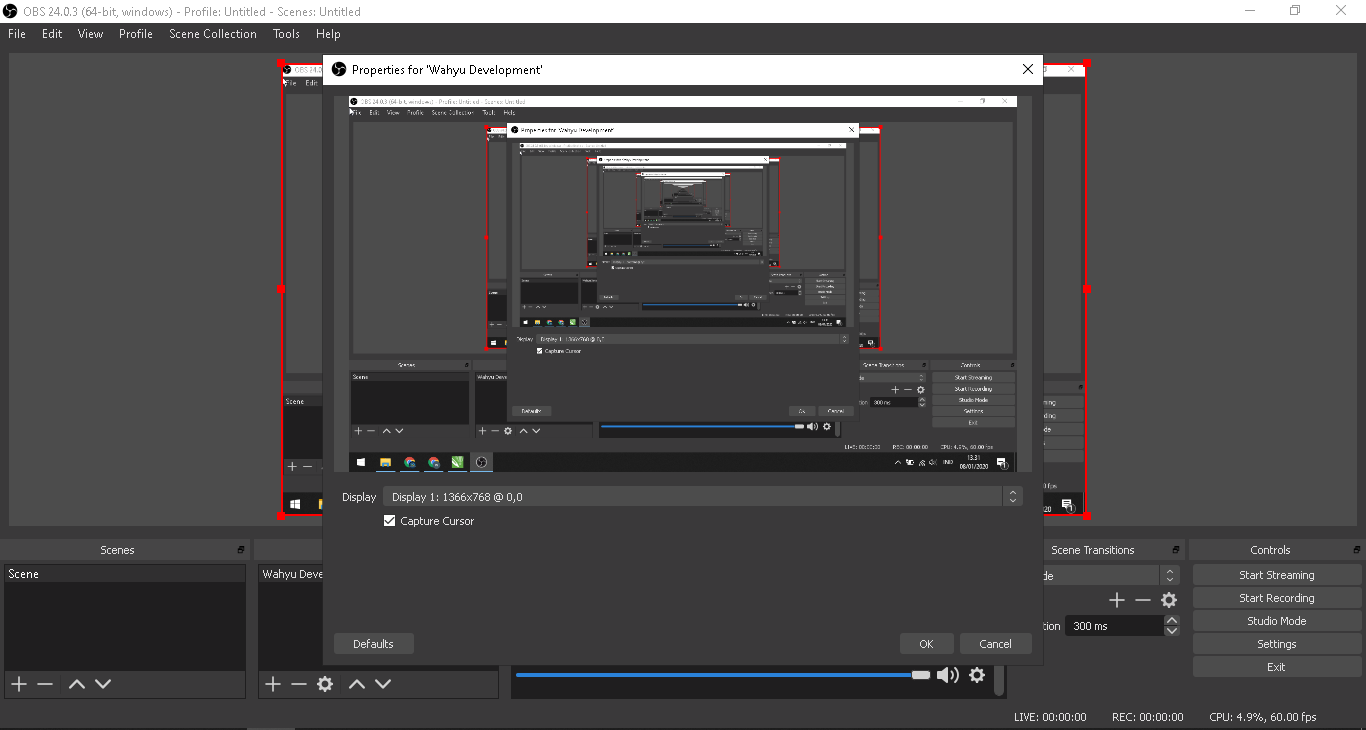Add a scene transition with plus icon

click(x=1117, y=600)
